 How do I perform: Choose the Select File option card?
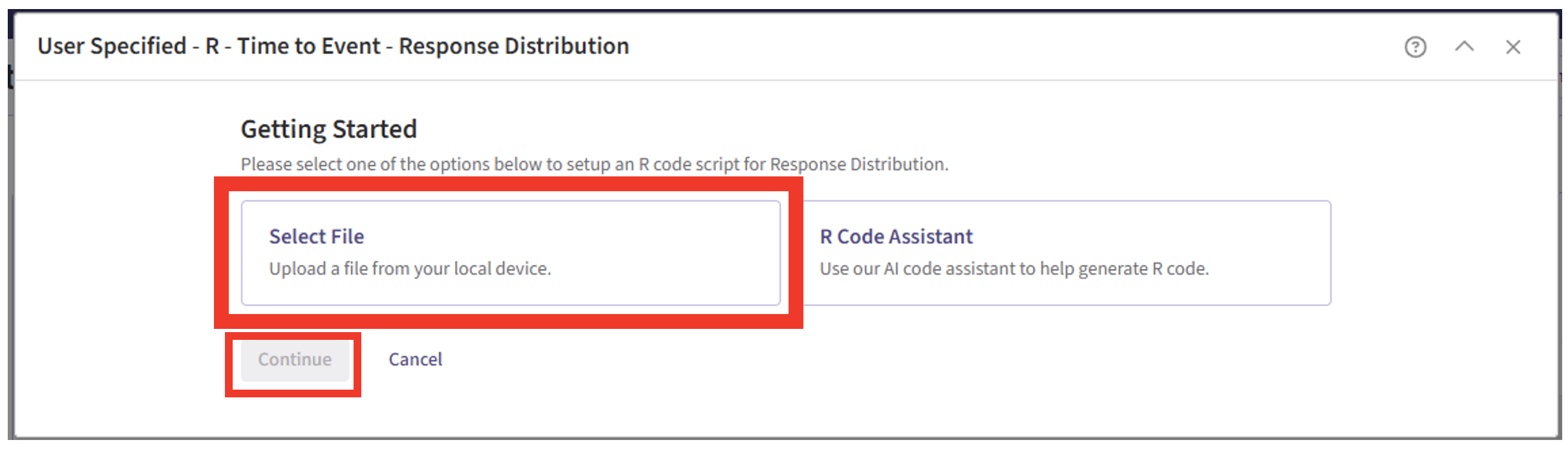click(510, 253)
